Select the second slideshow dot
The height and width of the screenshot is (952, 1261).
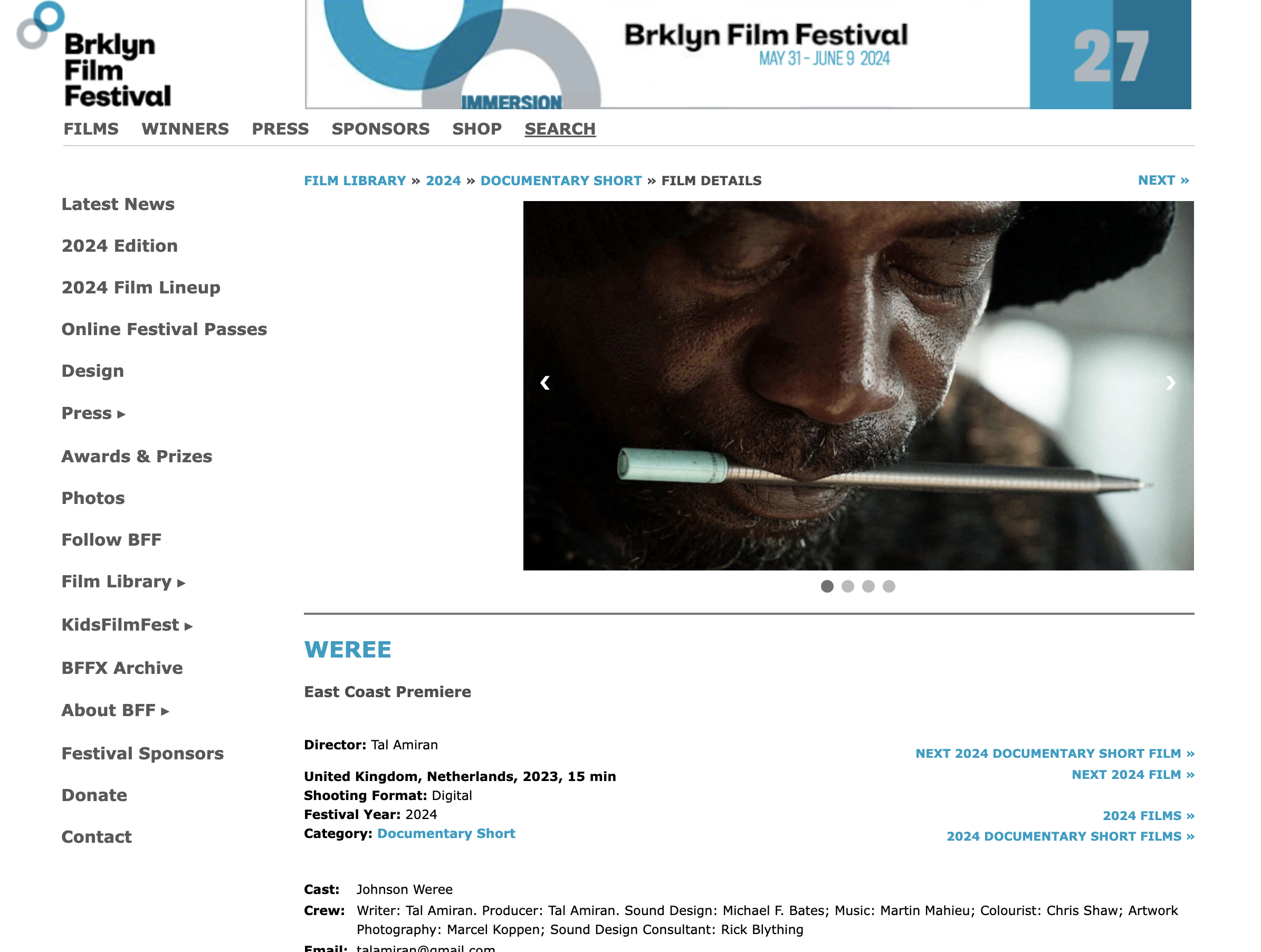(x=847, y=586)
